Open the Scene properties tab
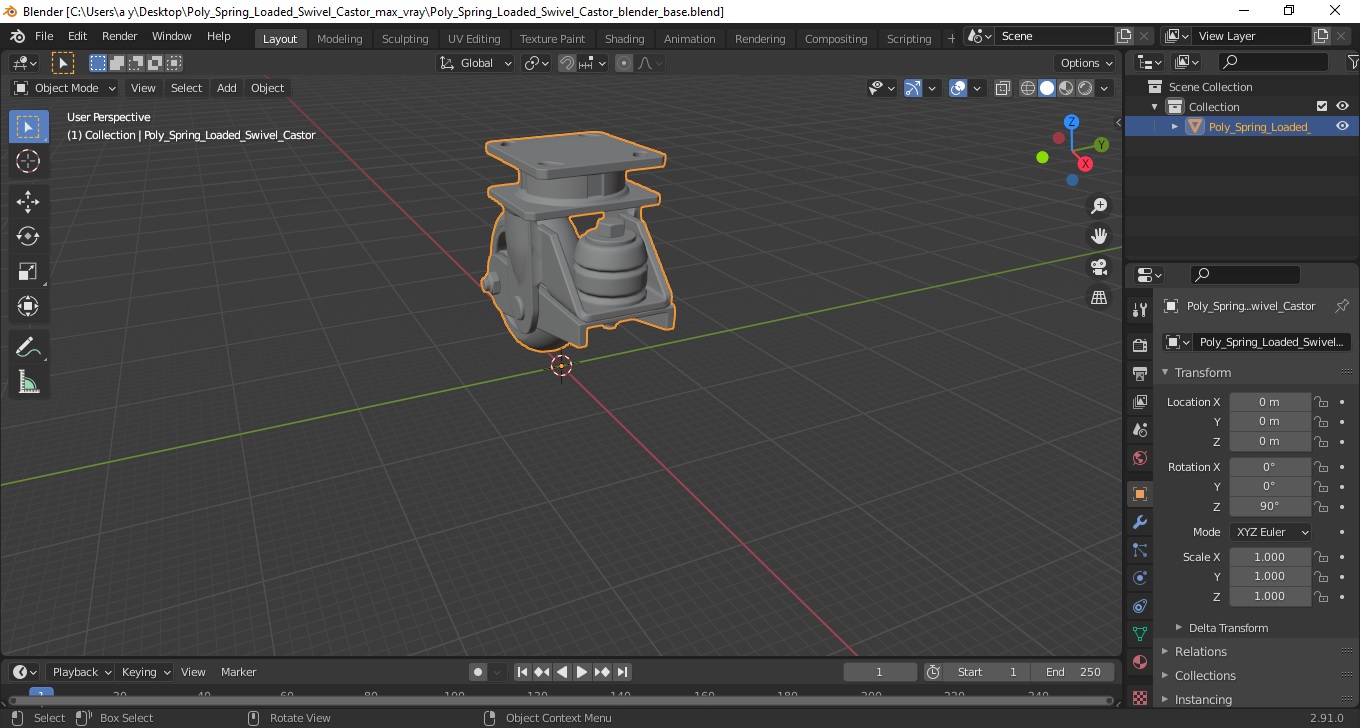Screen dimensions: 1360x728 pyautogui.click(x=1140, y=430)
